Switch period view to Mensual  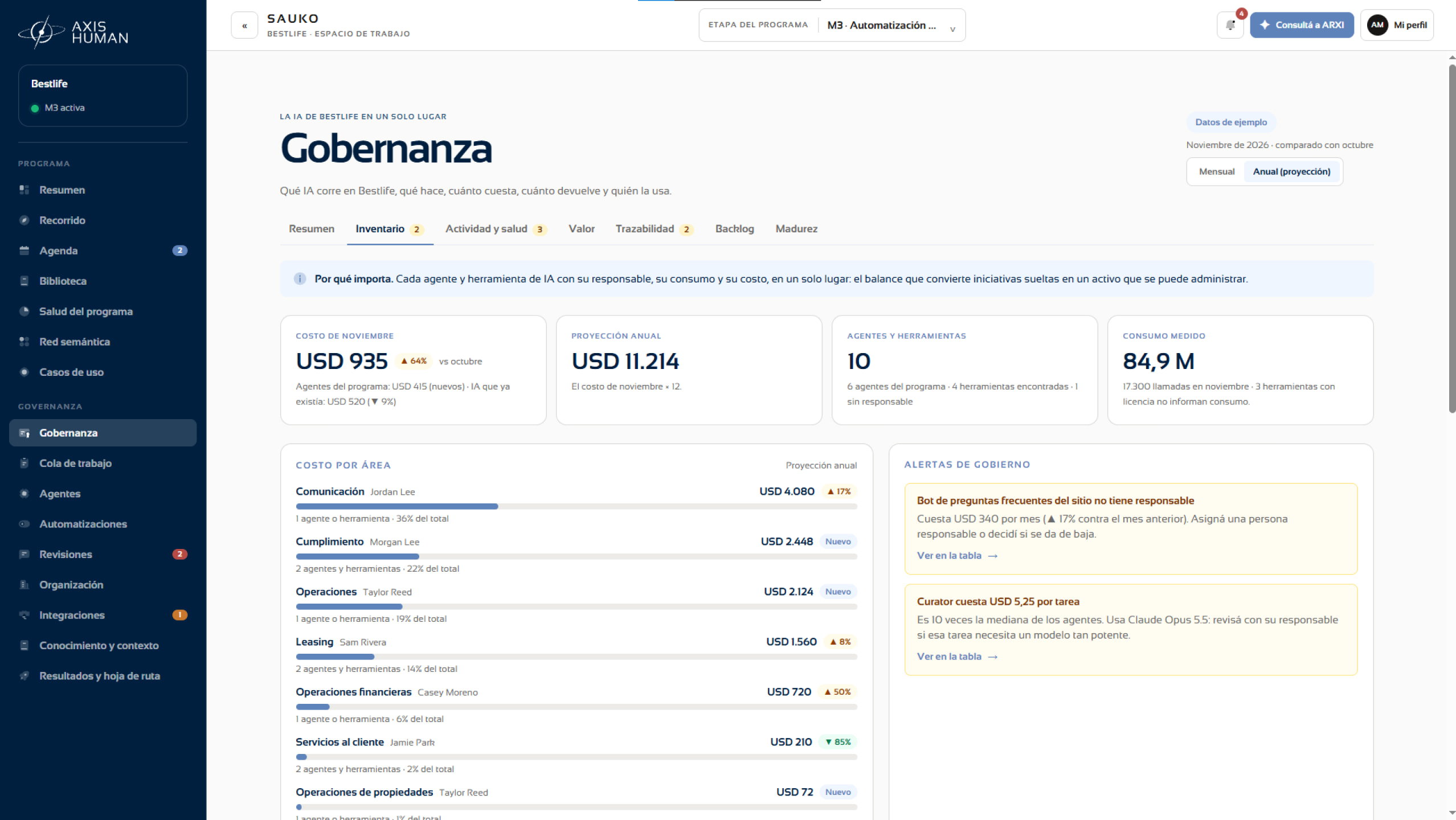coord(1216,171)
